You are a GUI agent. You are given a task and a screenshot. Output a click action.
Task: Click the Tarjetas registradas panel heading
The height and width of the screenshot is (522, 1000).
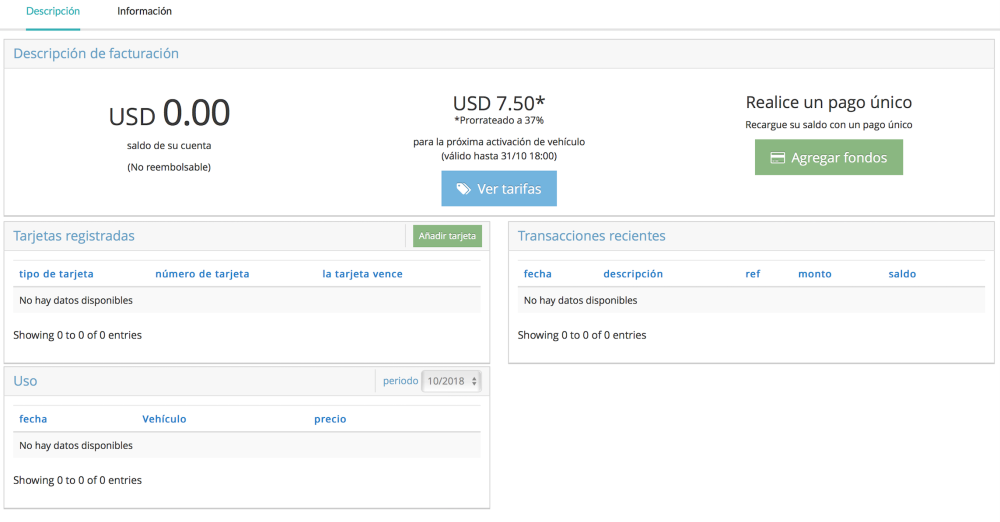(x=74, y=236)
